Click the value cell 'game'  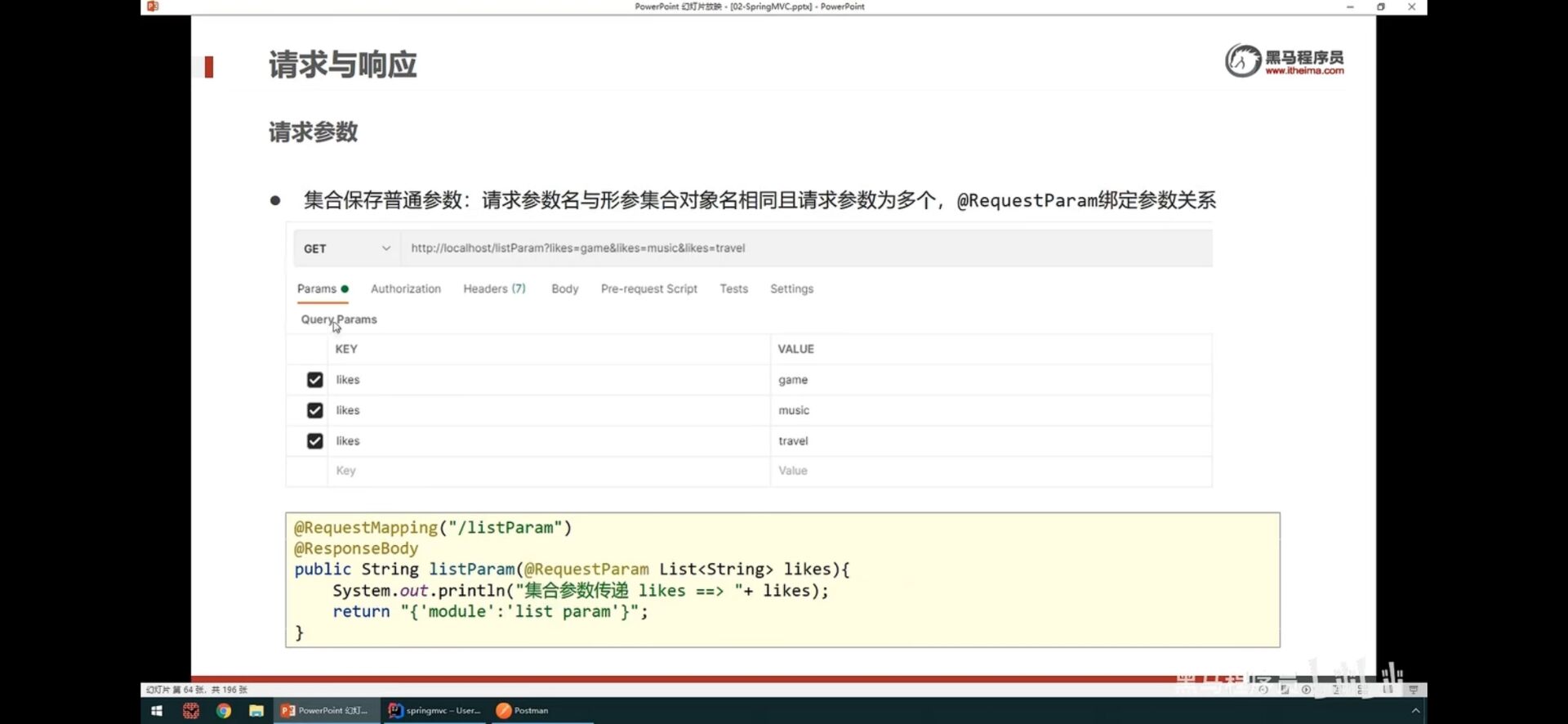pos(793,380)
